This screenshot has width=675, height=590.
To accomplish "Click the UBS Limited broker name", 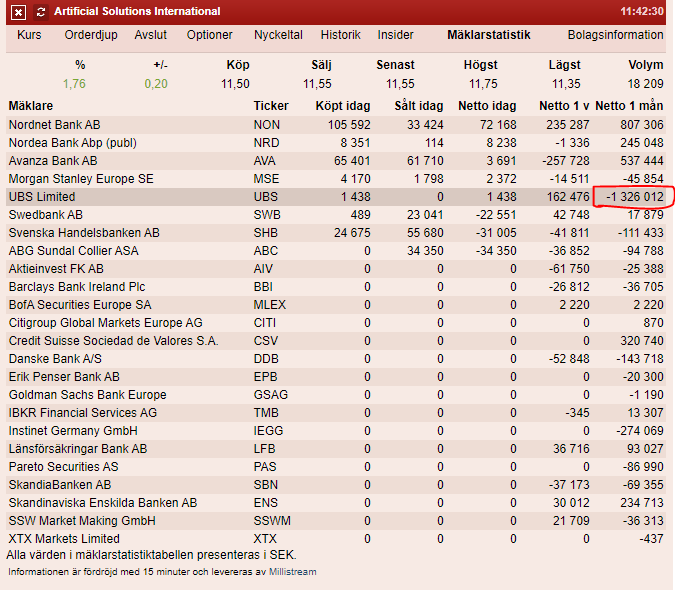I will 42,197.
